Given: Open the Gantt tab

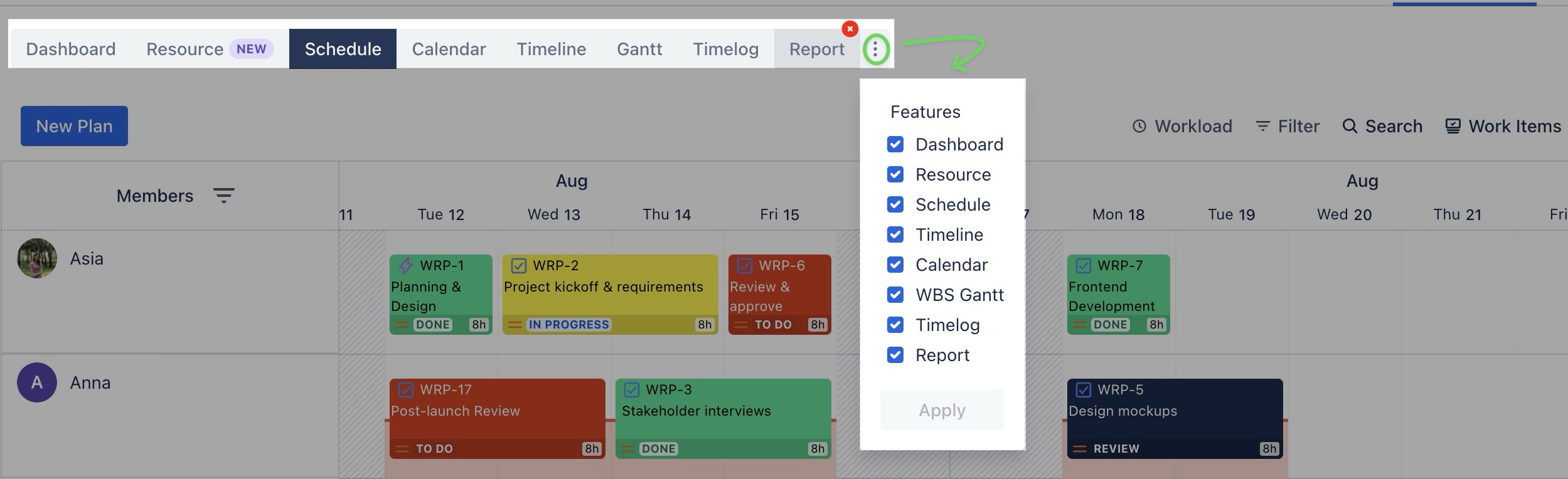Looking at the screenshot, I should click(x=639, y=49).
